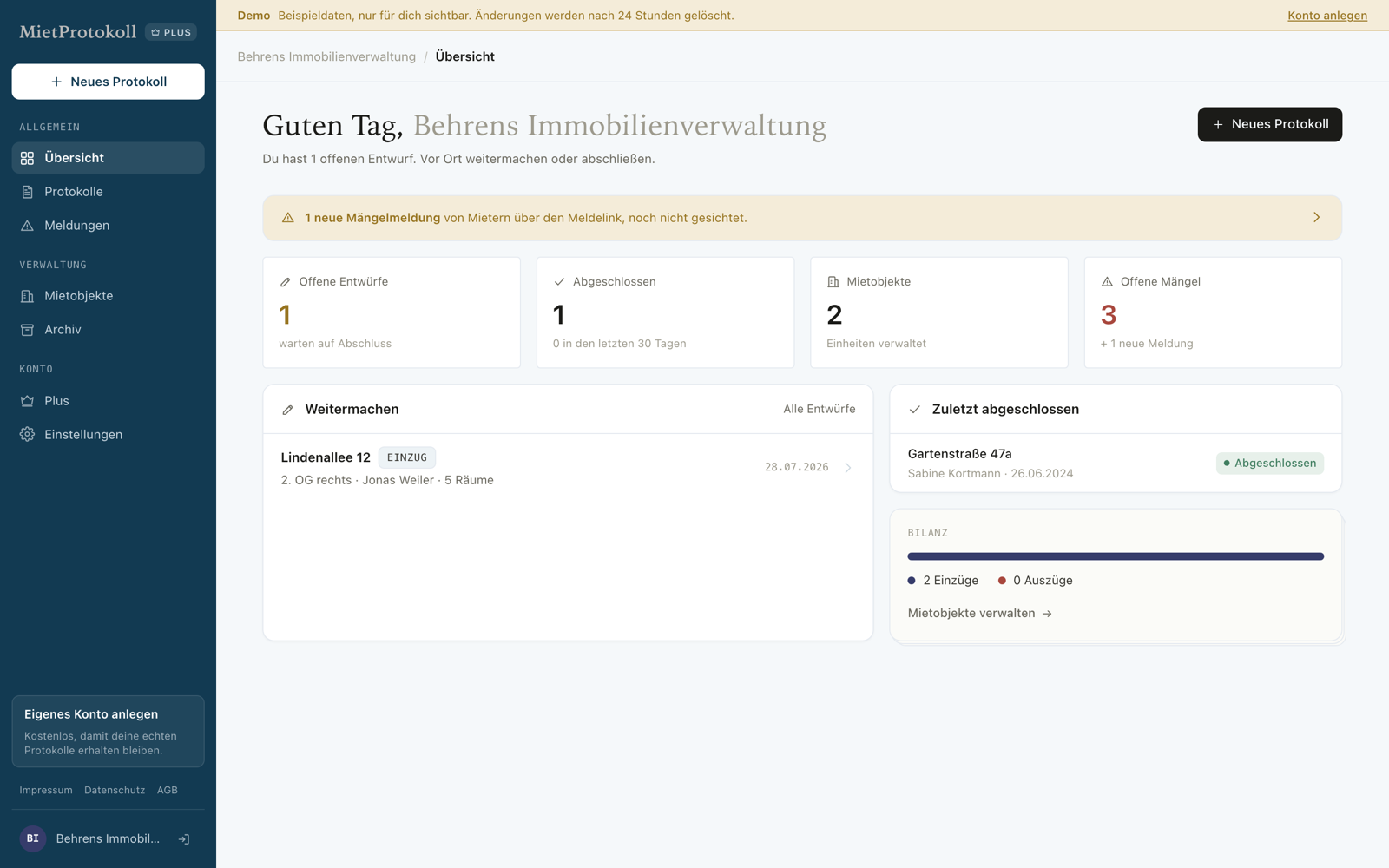Select the Mietobjekte building icon in sidebar
Viewport: 1389px width, 868px height.
point(28,296)
